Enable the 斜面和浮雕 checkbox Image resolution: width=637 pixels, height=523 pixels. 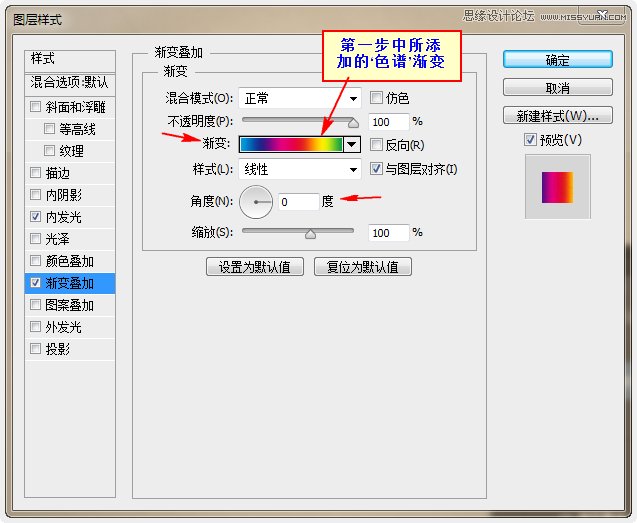[35, 106]
